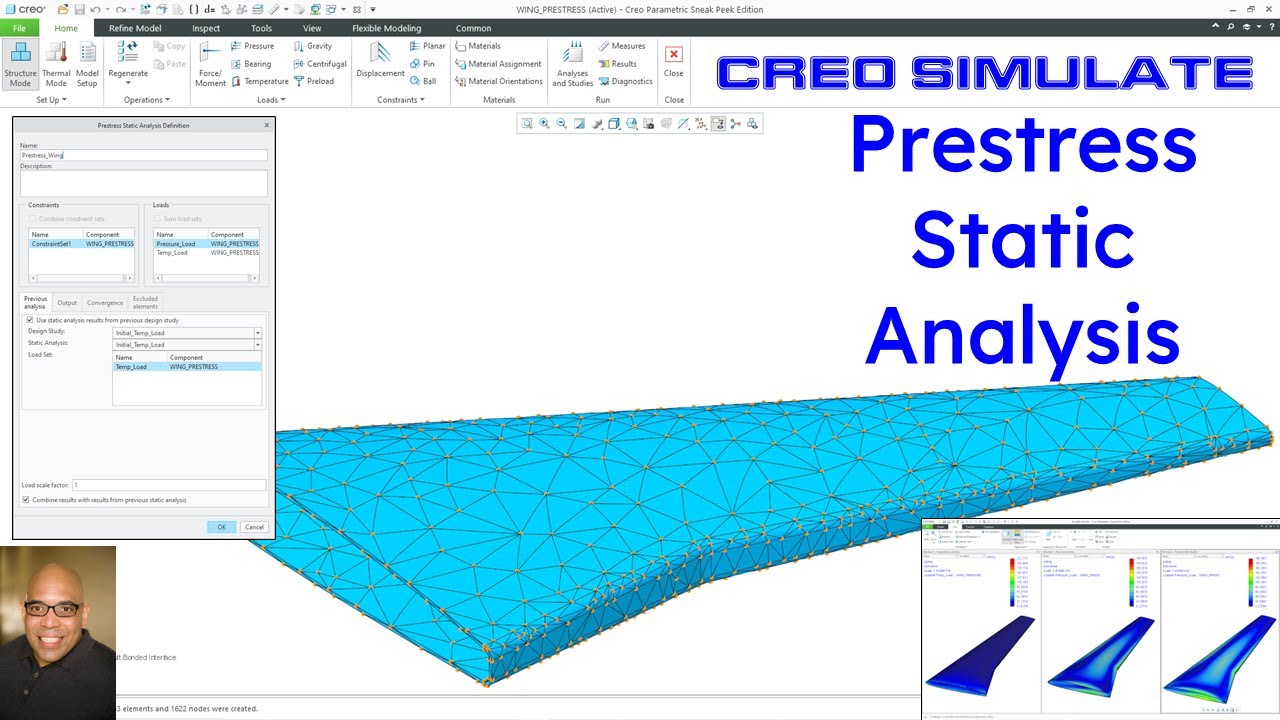
Task: Click the Open folder icon in quick access toolbar
Action: pos(61,9)
